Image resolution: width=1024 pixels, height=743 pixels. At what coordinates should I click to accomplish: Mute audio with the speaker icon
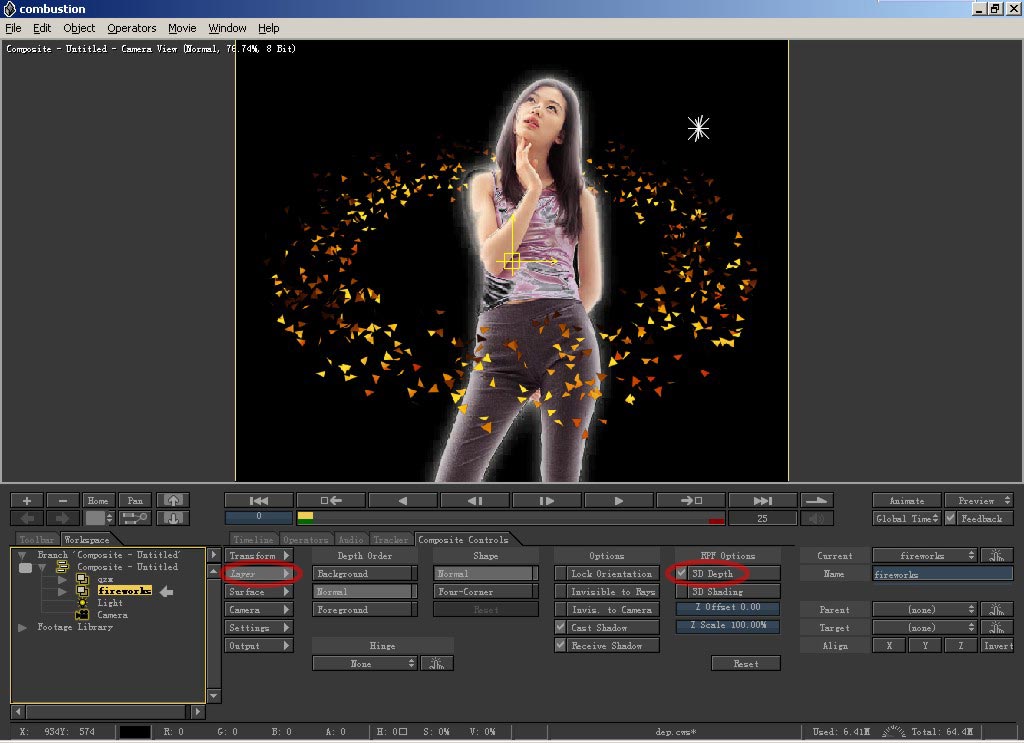point(819,518)
